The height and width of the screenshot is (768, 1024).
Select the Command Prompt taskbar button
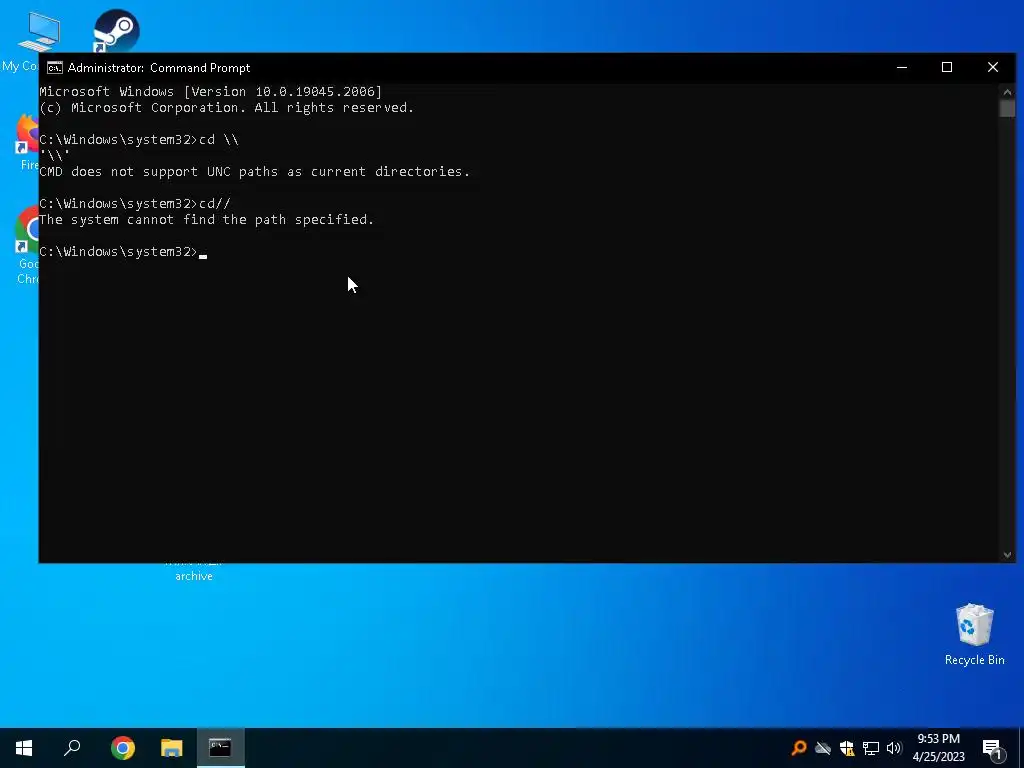(221, 748)
